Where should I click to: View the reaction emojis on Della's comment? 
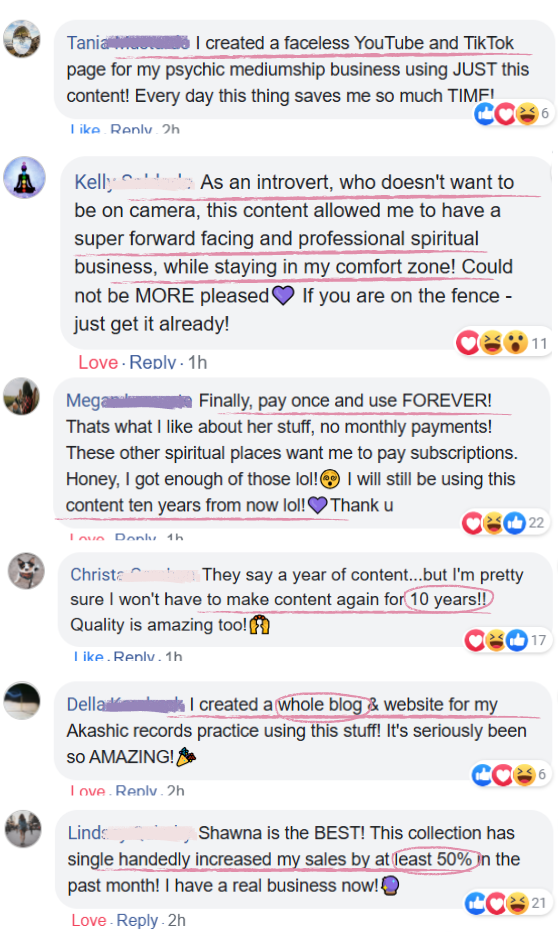click(510, 774)
